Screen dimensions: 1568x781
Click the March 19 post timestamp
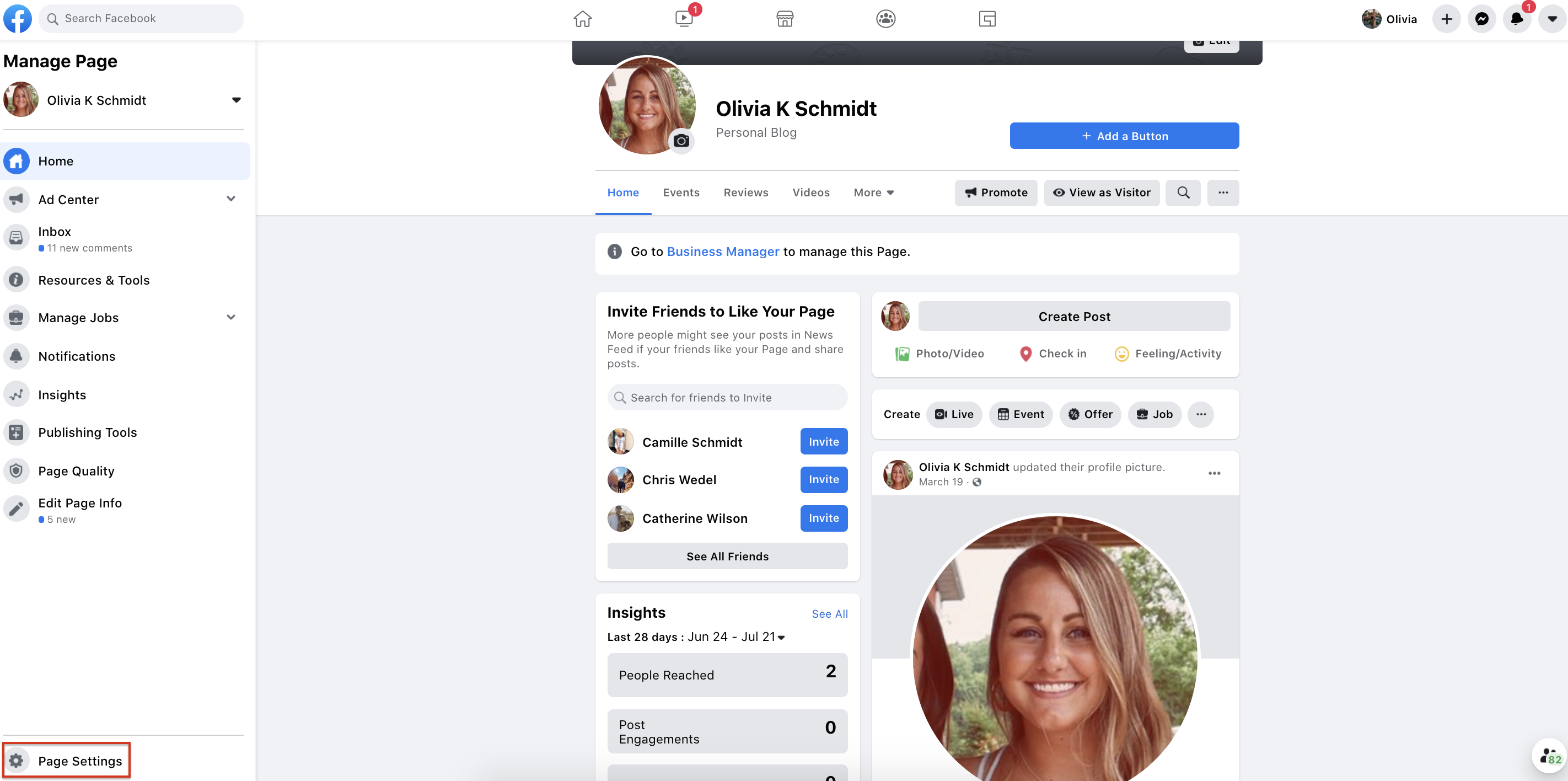coord(941,482)
